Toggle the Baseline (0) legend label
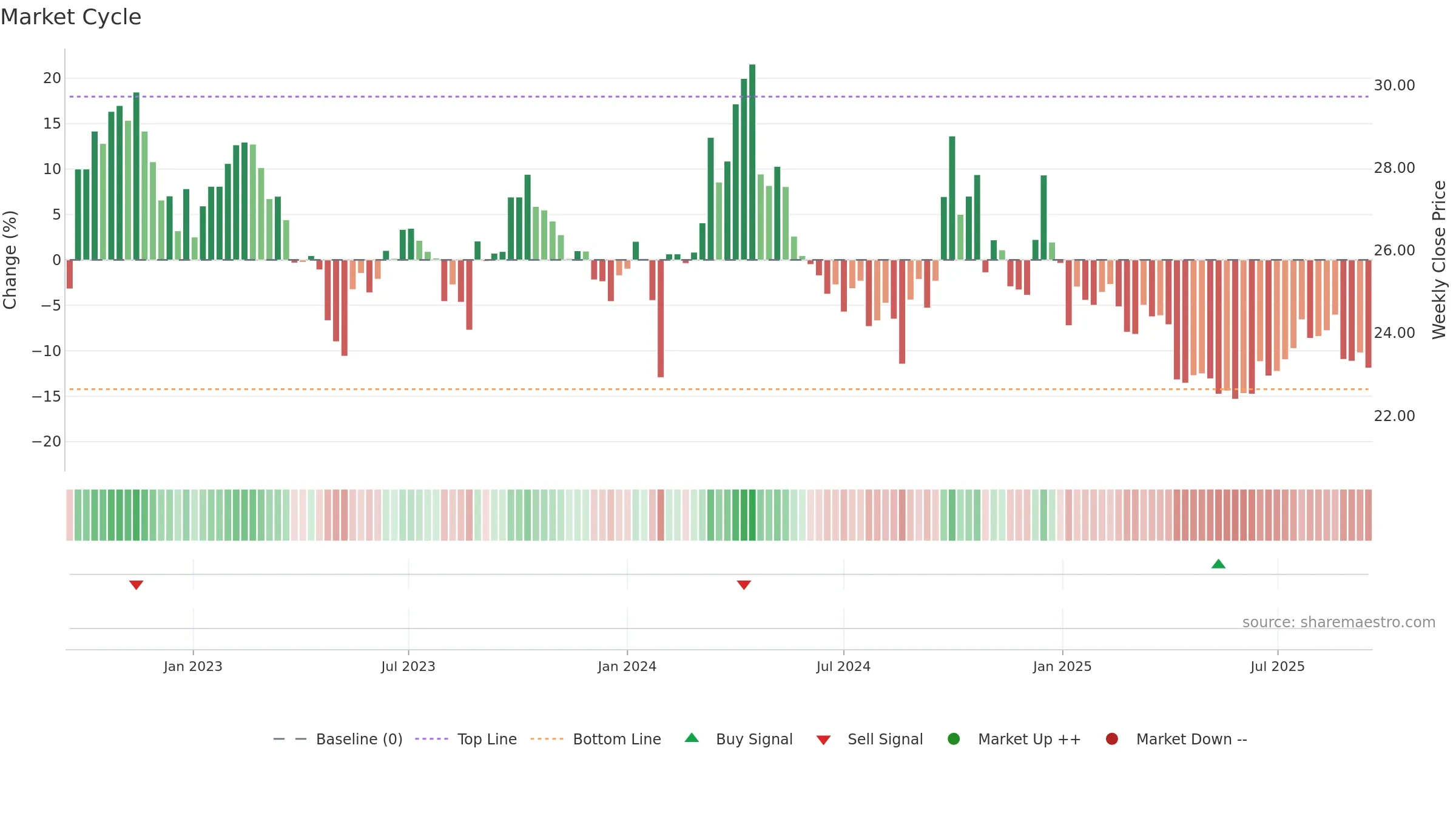 click(x=359, y=739)
